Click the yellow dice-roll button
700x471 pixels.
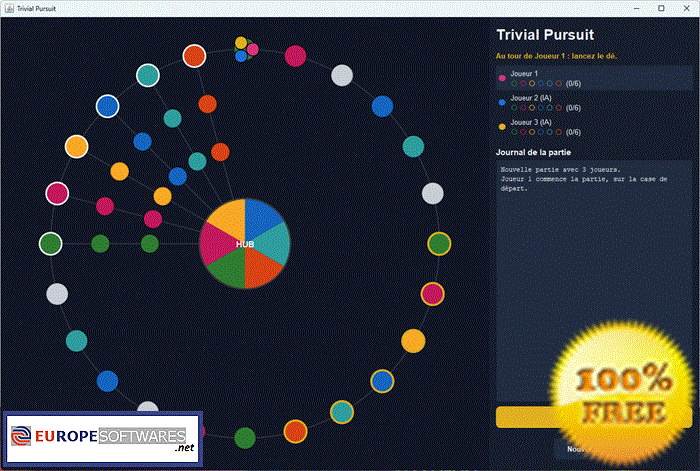(x=594, y=417)
